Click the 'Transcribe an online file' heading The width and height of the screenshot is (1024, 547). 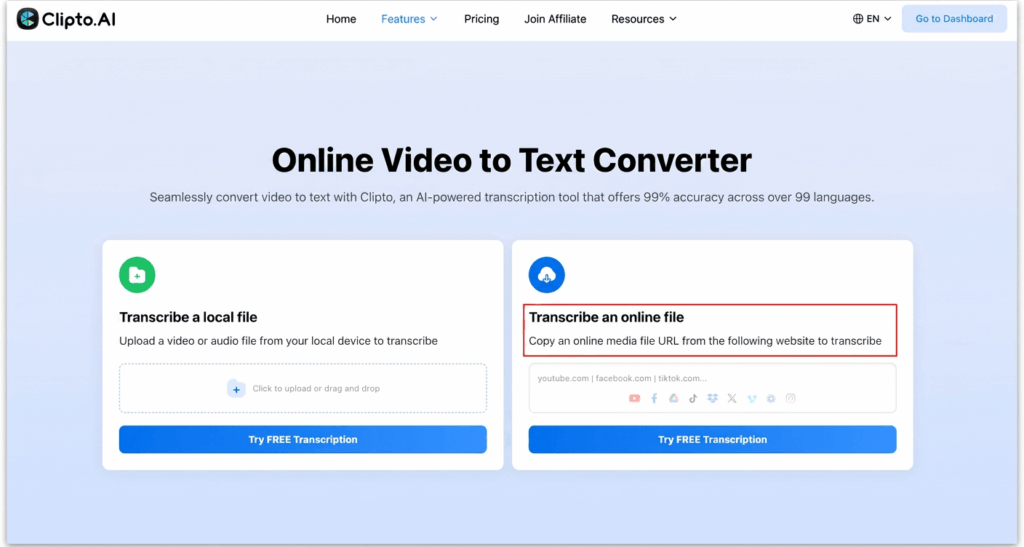[606, 317]
